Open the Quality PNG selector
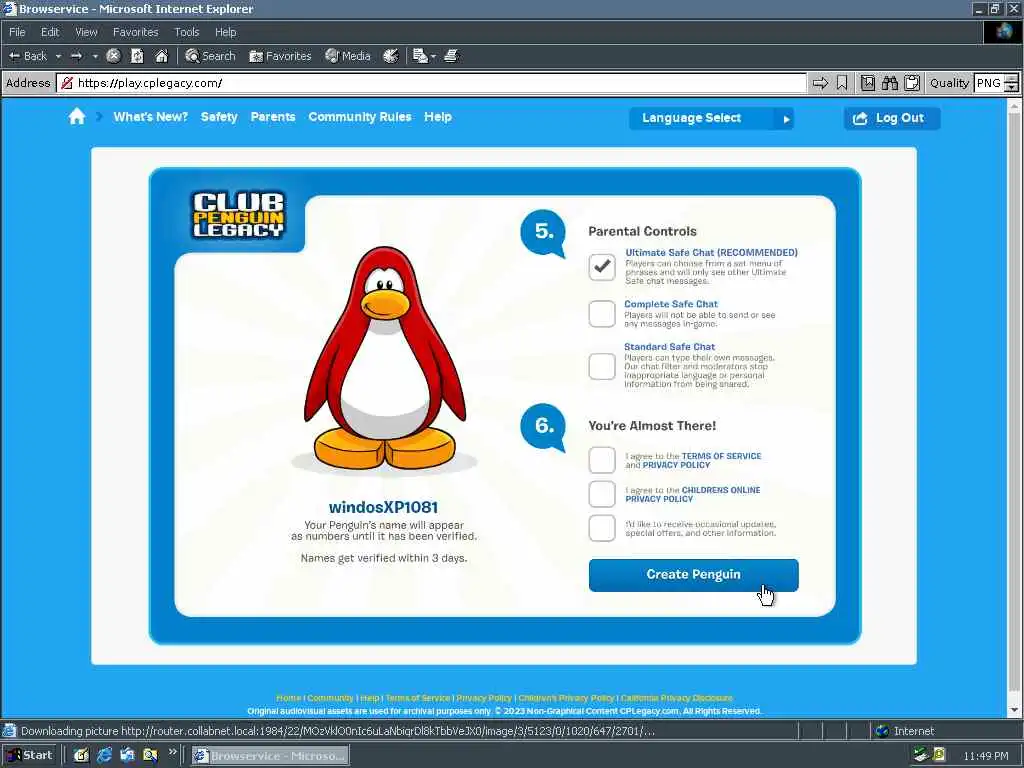The width and height of the screenshot is (1024, 768). pyautogui.click(x=996, y=83)
